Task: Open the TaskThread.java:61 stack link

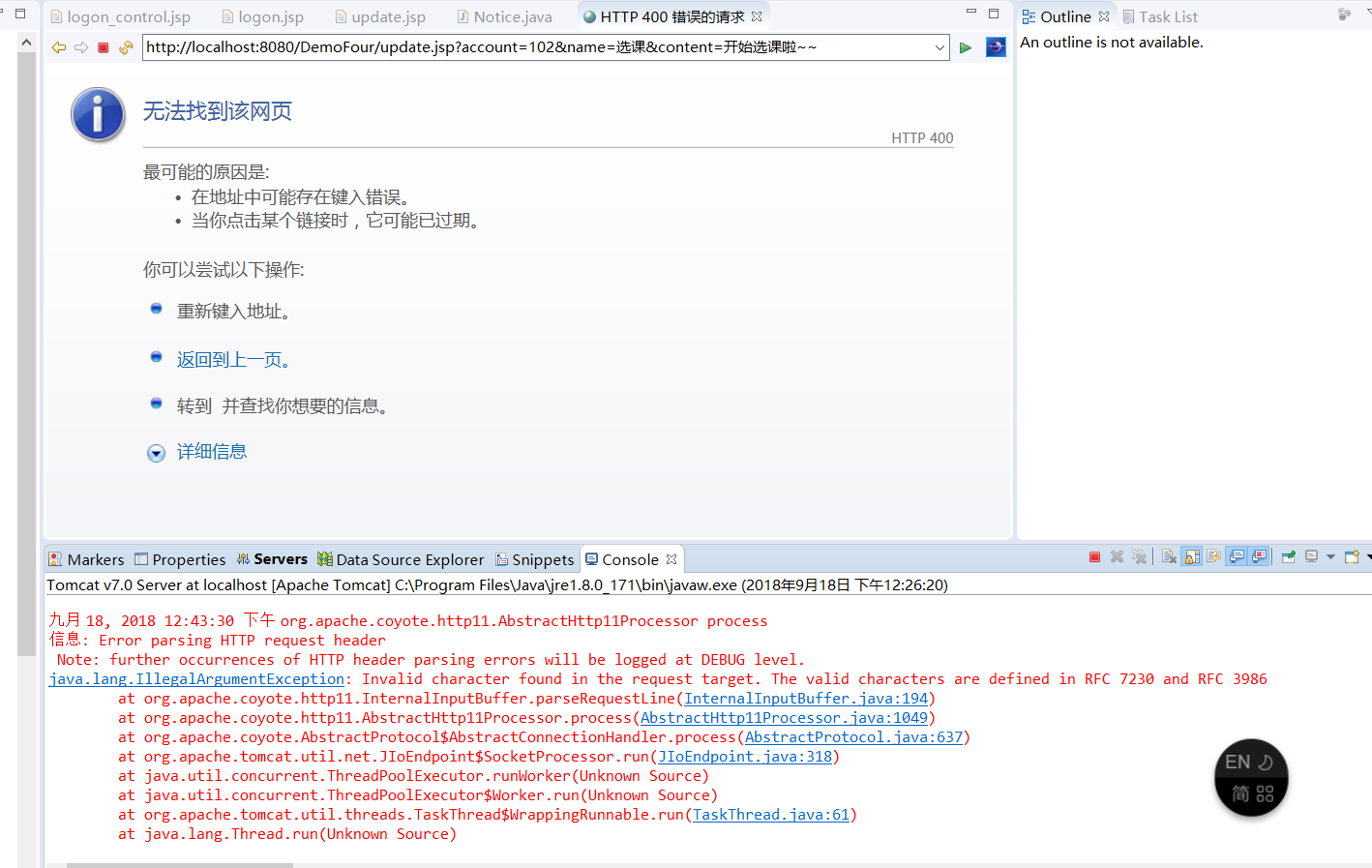Action: [771, 815]
